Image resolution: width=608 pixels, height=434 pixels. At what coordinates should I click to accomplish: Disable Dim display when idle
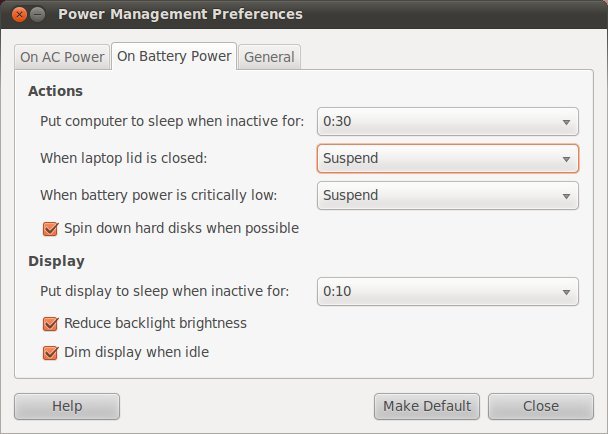click(50, 352)
